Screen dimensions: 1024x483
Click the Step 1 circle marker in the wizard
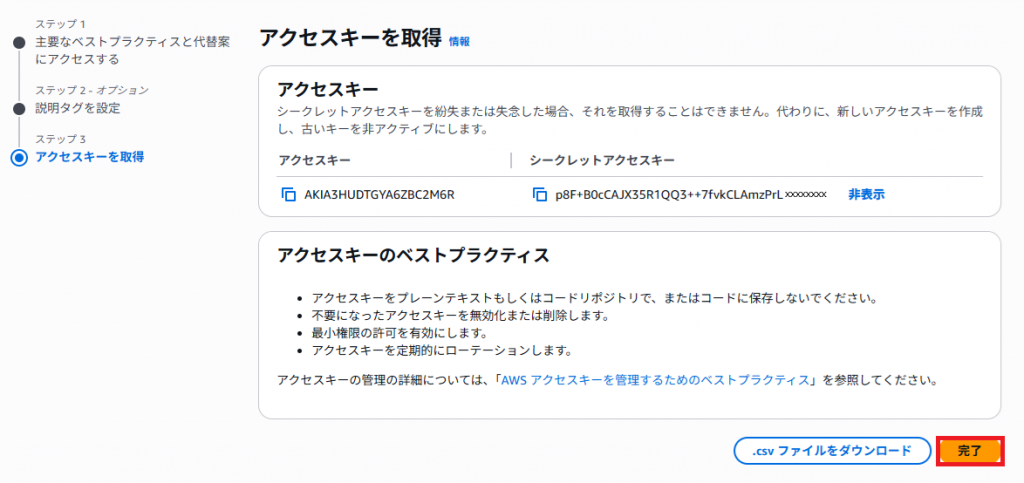(18, 43)
